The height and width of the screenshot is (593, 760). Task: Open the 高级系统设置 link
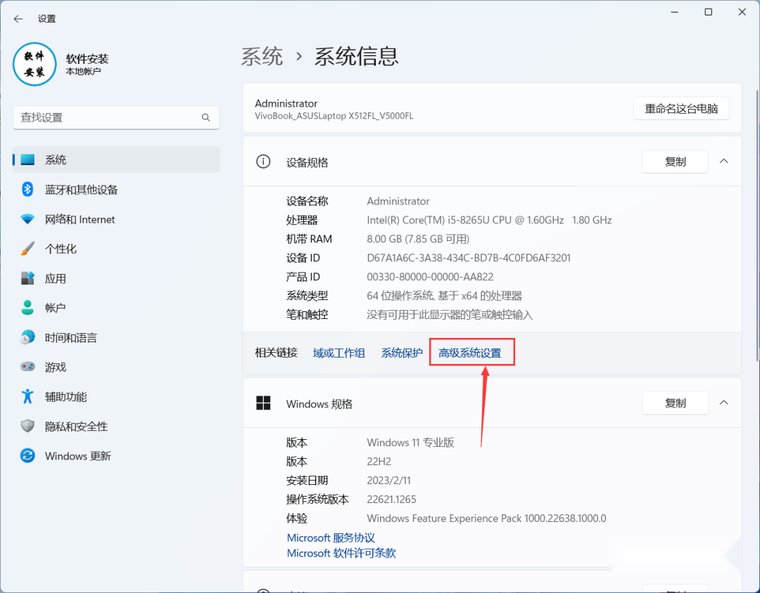(470, 353)
